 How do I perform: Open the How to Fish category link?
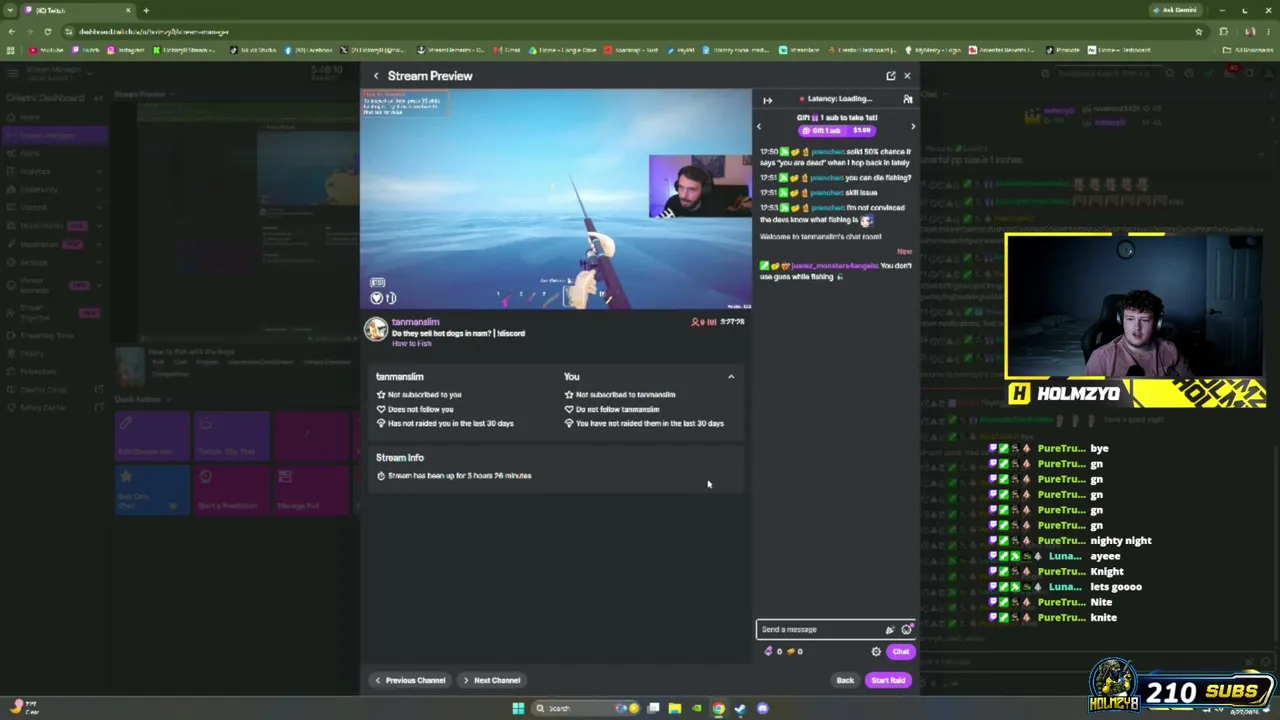(412, 344)
